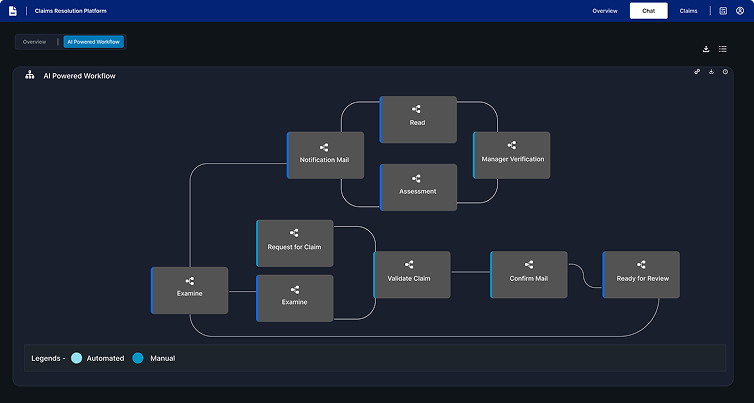Click the Automated legend color dot

point(77,357)
